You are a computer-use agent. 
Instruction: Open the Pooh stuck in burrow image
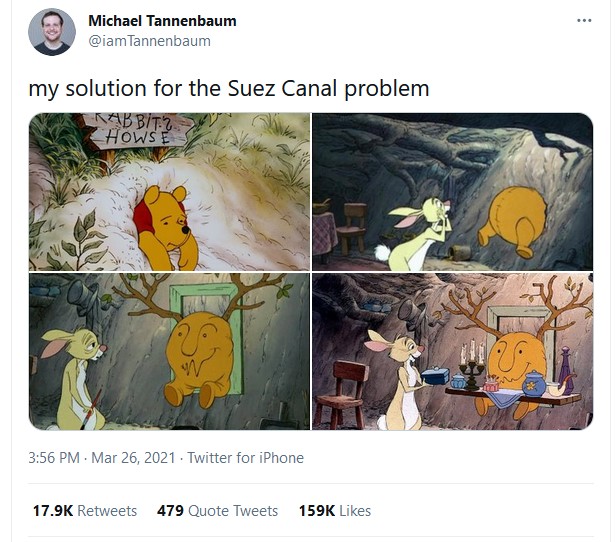coord(169,192)
